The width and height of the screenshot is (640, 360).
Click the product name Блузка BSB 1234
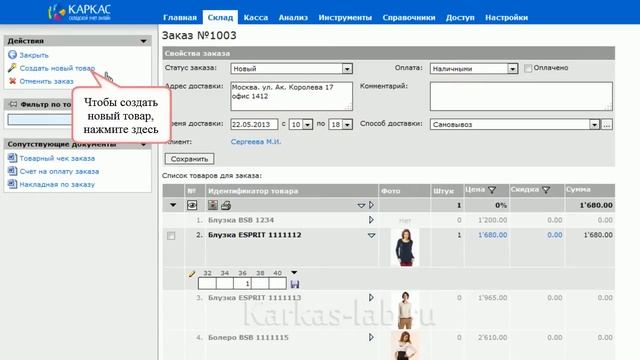[x=241, y=220]
